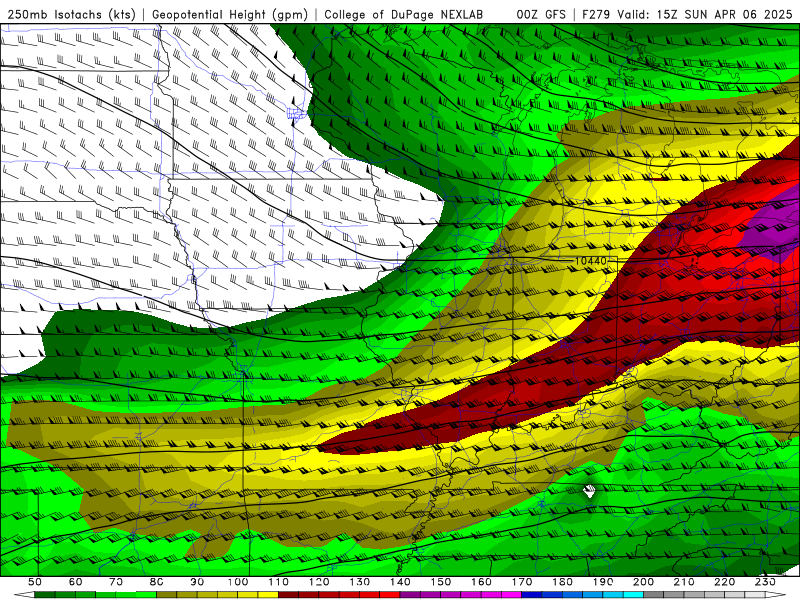
Task: Click the '140' tick on the color scale
Action: (400, 582)
